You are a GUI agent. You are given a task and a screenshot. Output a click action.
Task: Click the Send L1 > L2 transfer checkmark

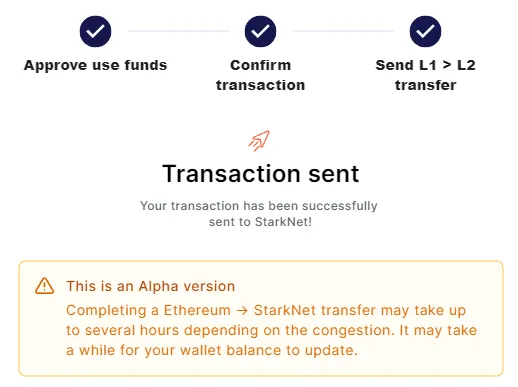[x=425, y=31]
